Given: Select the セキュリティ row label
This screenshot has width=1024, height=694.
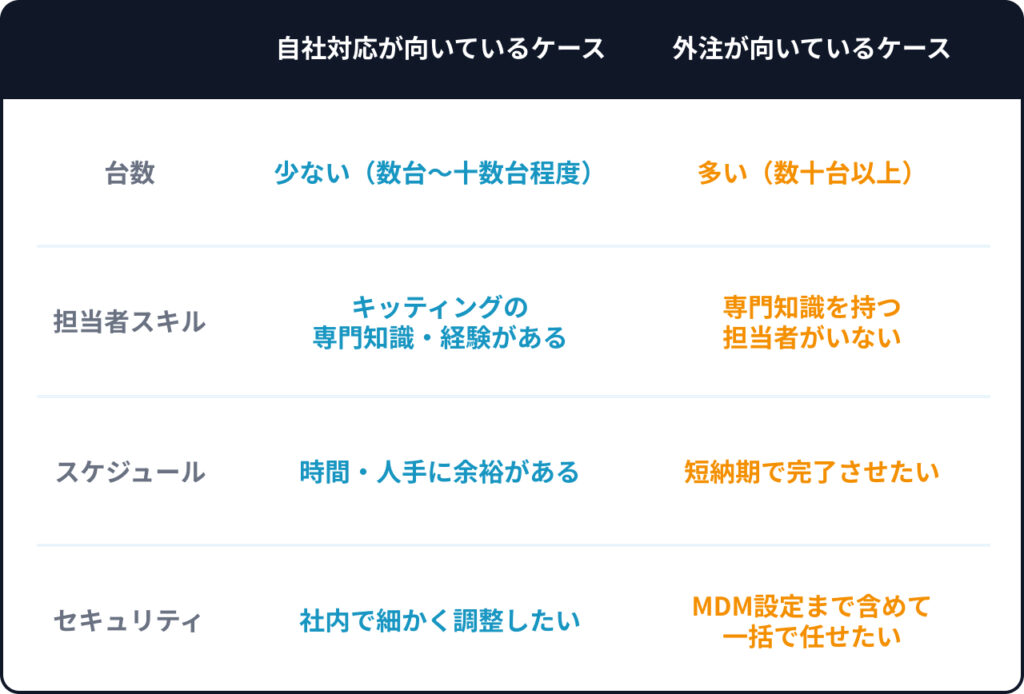Looking at the screenshot, I should coord(128,621).
